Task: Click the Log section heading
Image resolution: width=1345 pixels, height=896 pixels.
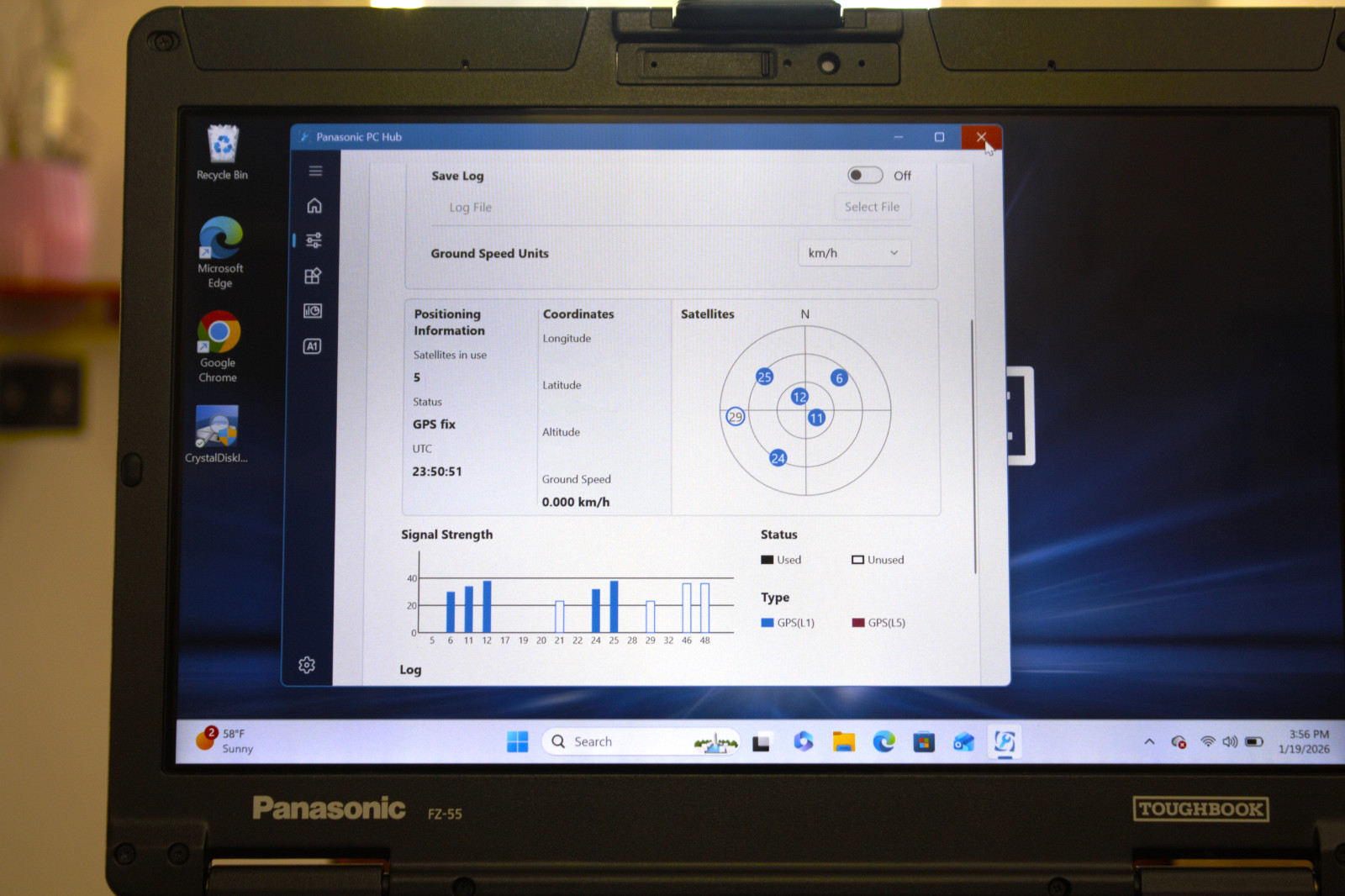Action: point(410,670)
